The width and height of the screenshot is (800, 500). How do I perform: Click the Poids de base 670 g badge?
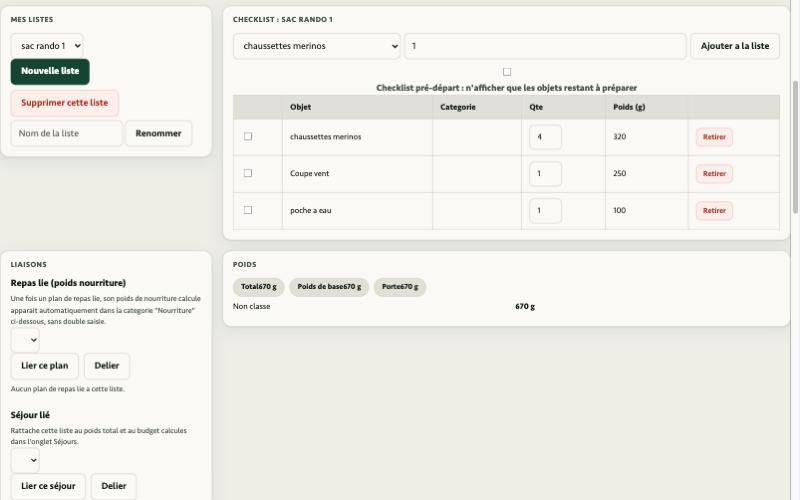329,287
